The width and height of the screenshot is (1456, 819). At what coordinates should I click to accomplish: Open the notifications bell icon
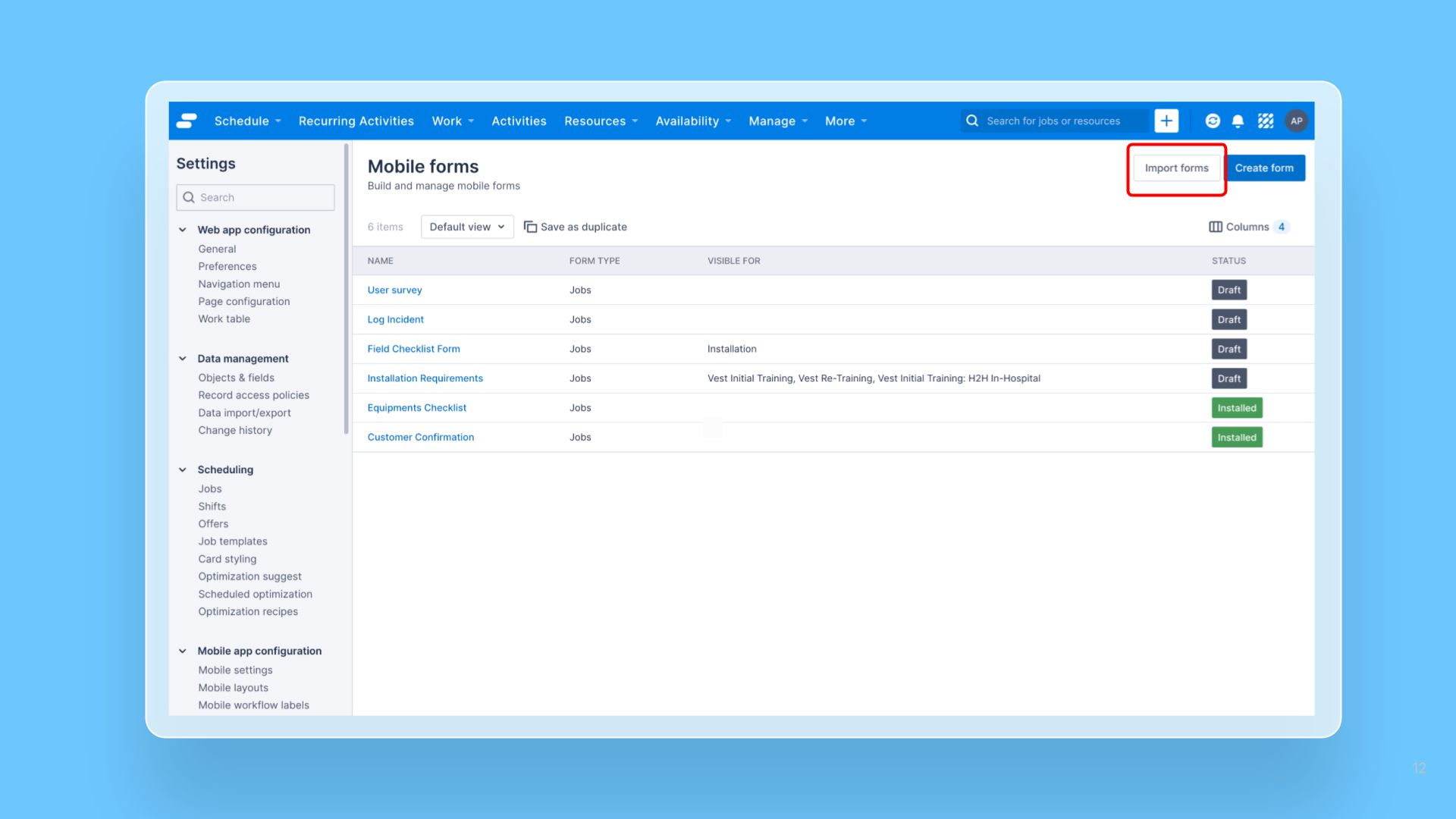tap(1238, 121)
